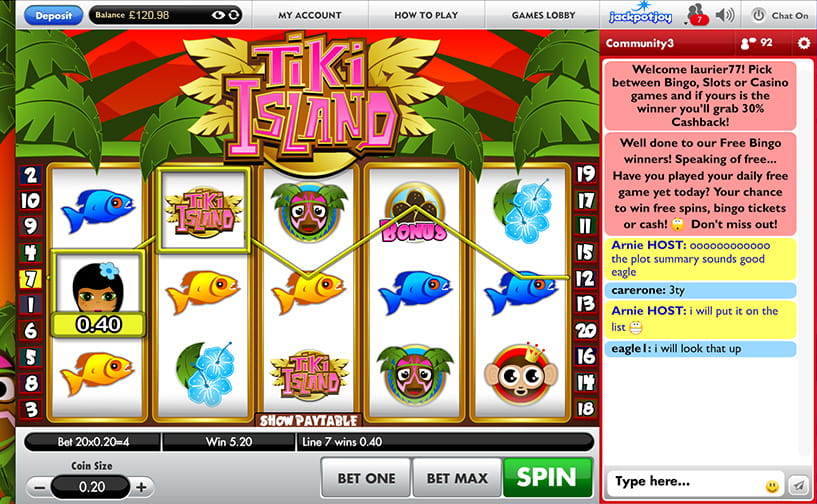Expand the Show Paytable tab
Image resolution: width=817 pixels, height=504 pixels.
[x=308, y=420]
